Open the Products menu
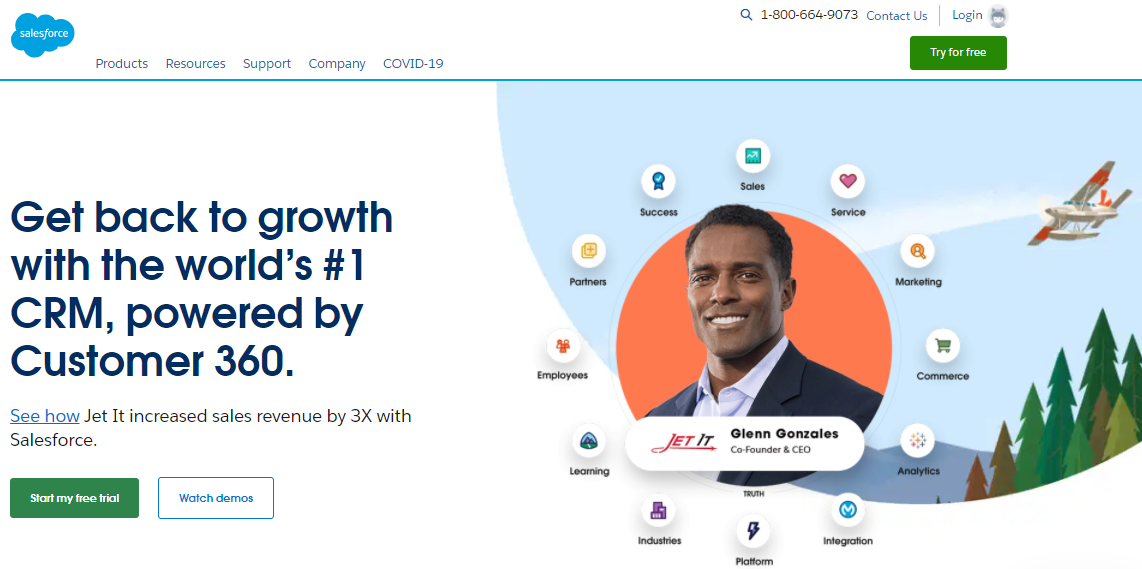This screenshot has width=1142, height=569. coord(122,63)
